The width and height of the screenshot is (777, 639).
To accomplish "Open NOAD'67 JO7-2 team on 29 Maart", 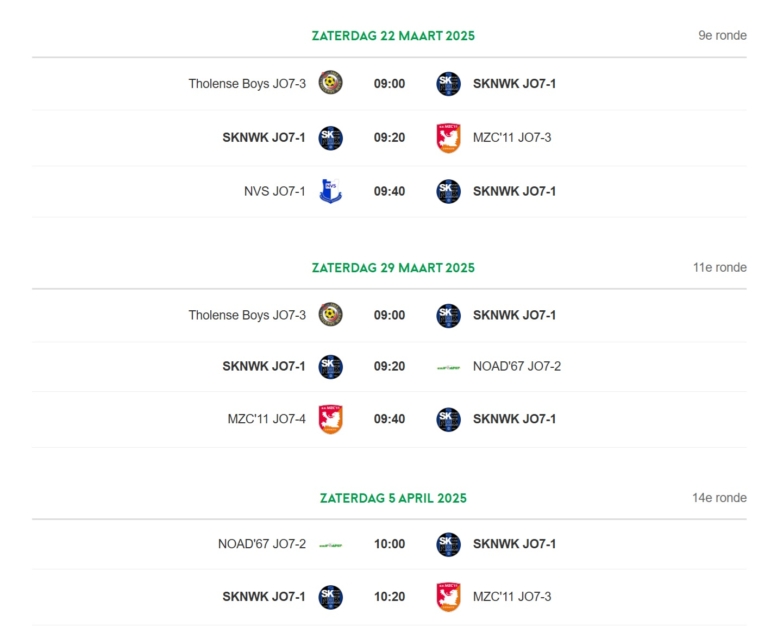I will (517, 366).
